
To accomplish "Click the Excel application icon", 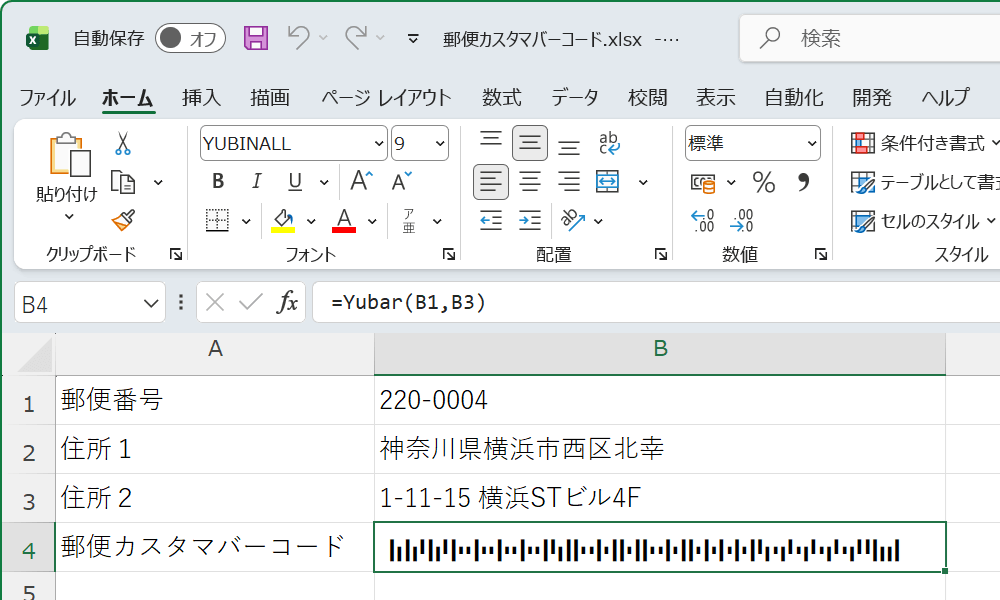I will click(38, 38).
